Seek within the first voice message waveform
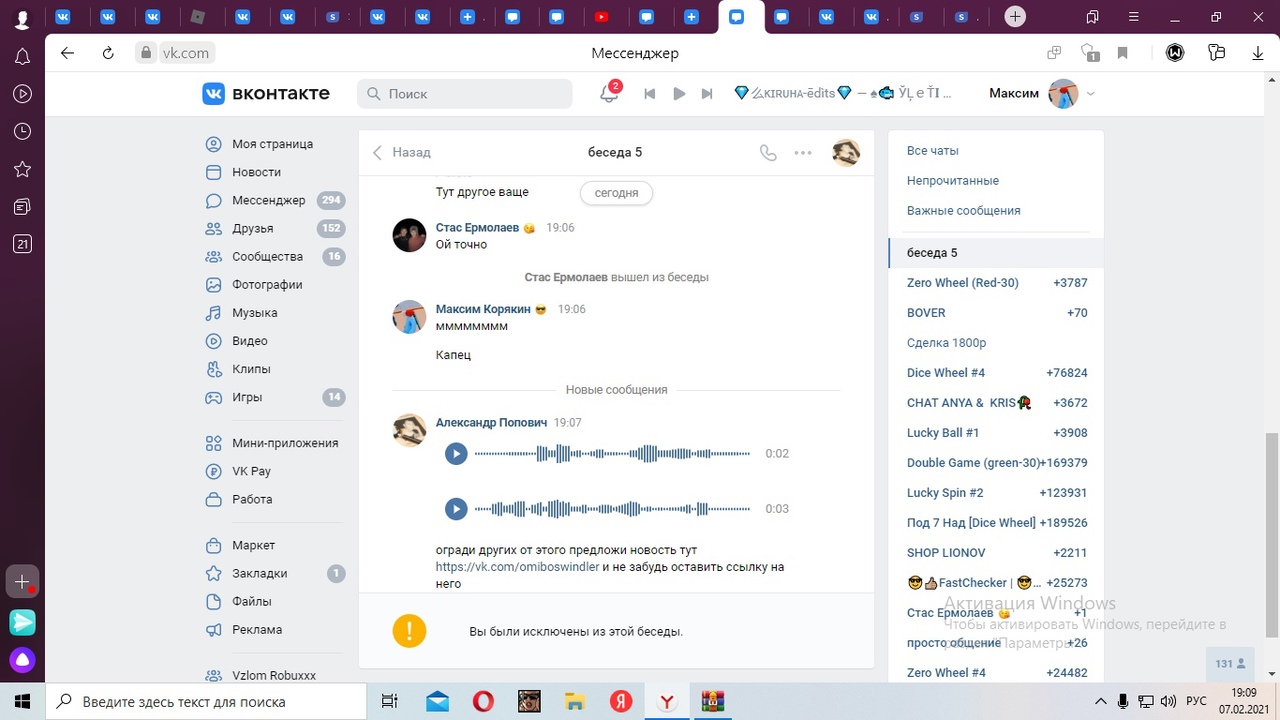Viewport: 1280px width, 720px height. [612, 454]
